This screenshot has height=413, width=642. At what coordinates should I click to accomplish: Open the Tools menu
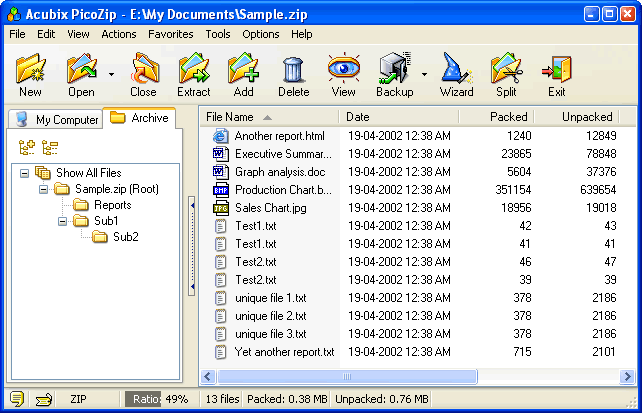218,34
